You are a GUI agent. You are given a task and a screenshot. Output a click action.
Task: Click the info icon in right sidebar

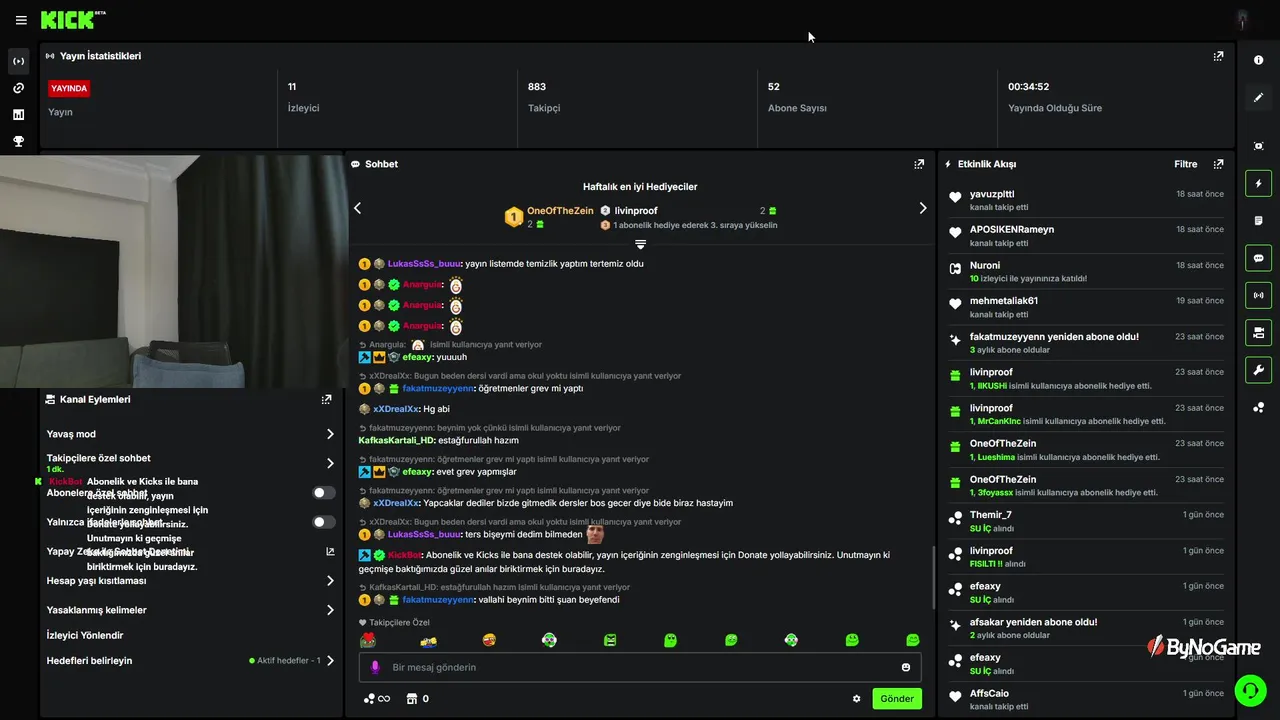click(x=1259, y=61)
